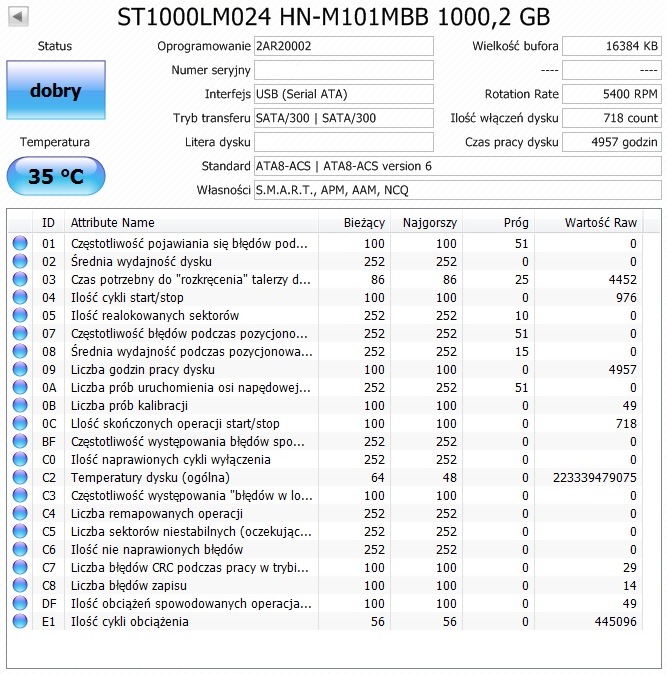Click the blue status icon for attribute C4
667x674 pixels.
tap(20, 514)
